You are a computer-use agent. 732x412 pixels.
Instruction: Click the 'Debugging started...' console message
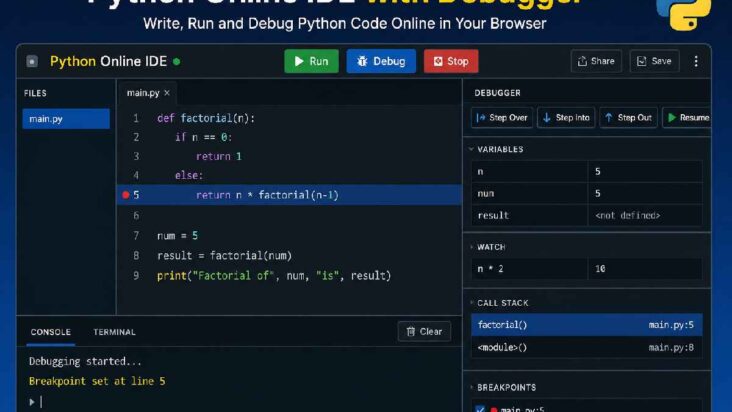[x=85, y=361]
